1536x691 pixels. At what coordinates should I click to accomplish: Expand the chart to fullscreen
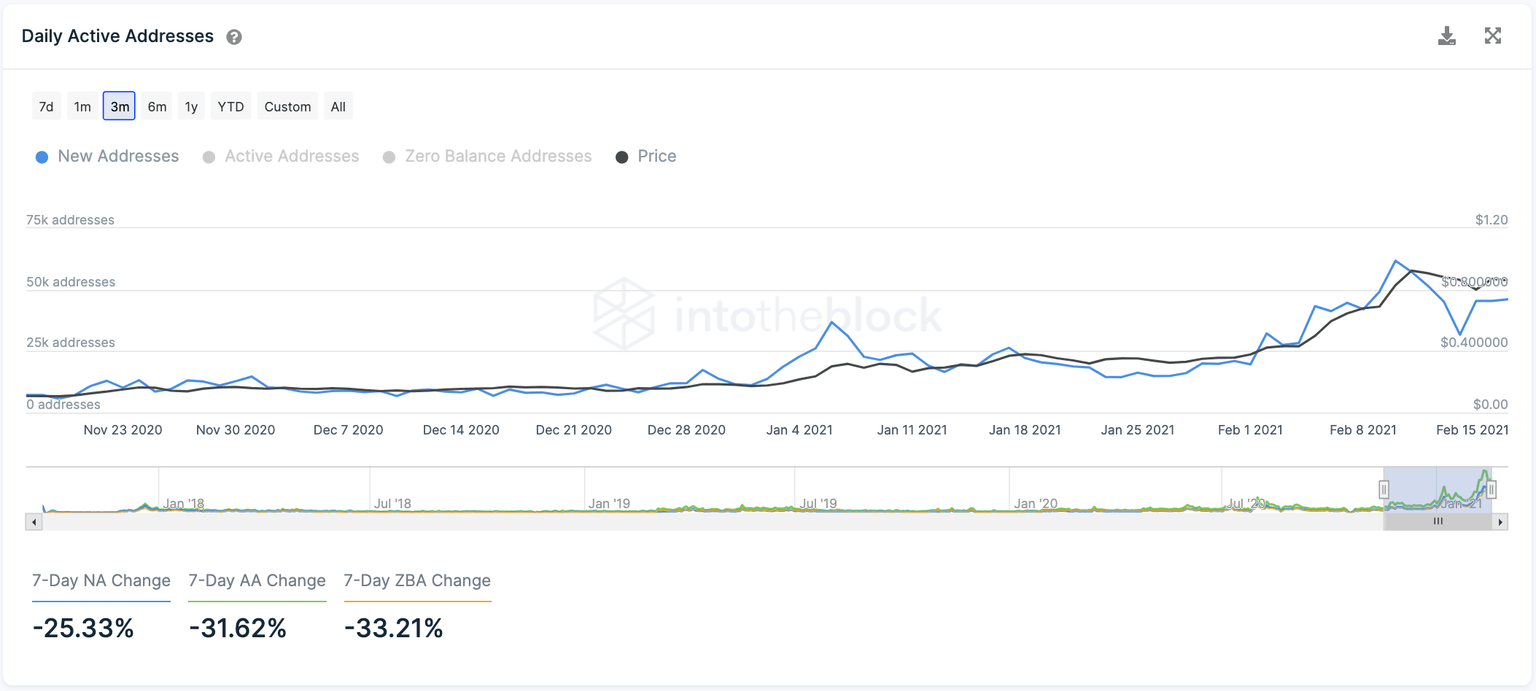pyautogui.click(x=1493, y=35)
